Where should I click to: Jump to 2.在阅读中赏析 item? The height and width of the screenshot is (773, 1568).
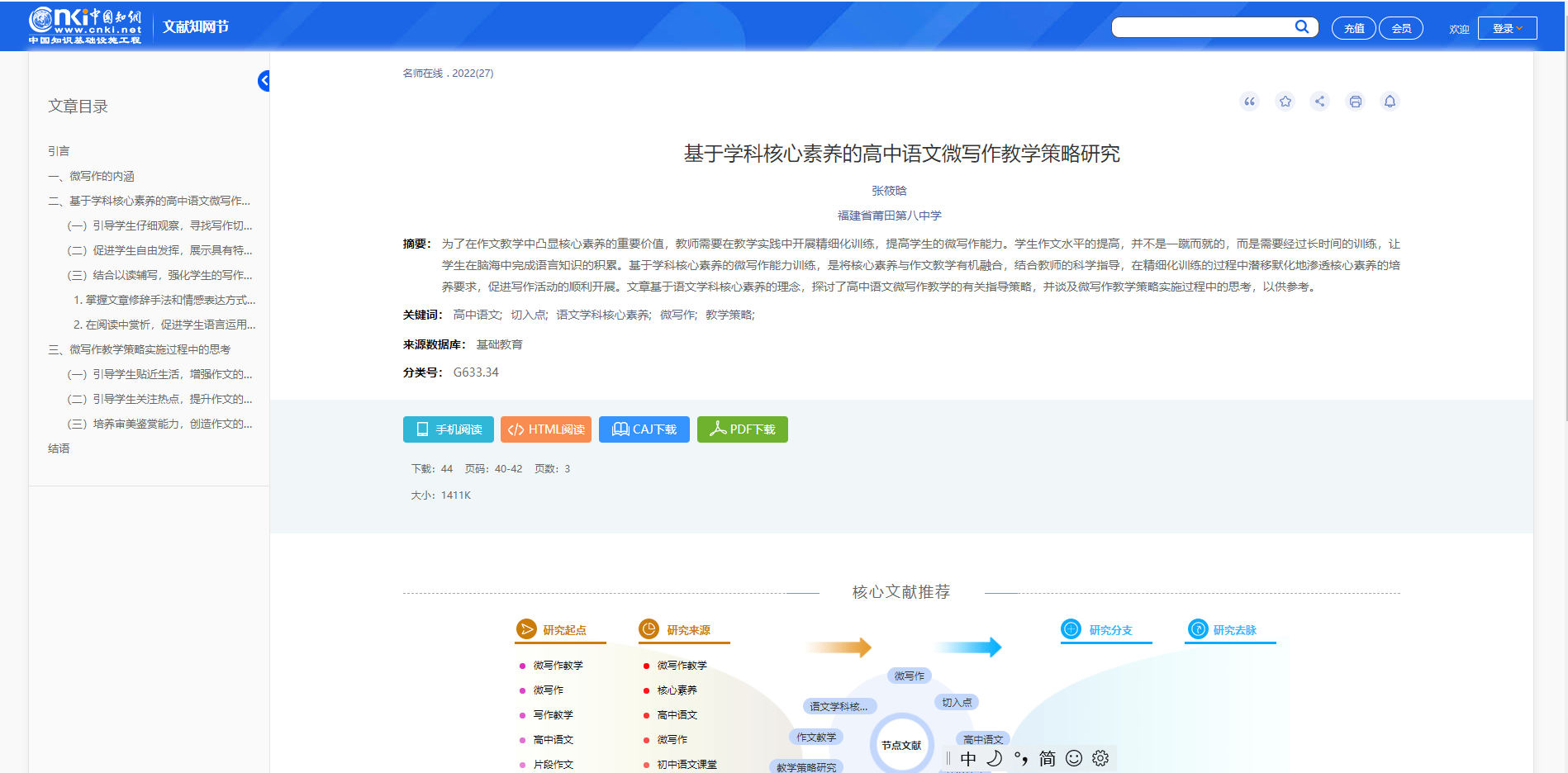(x=164, y=325)
